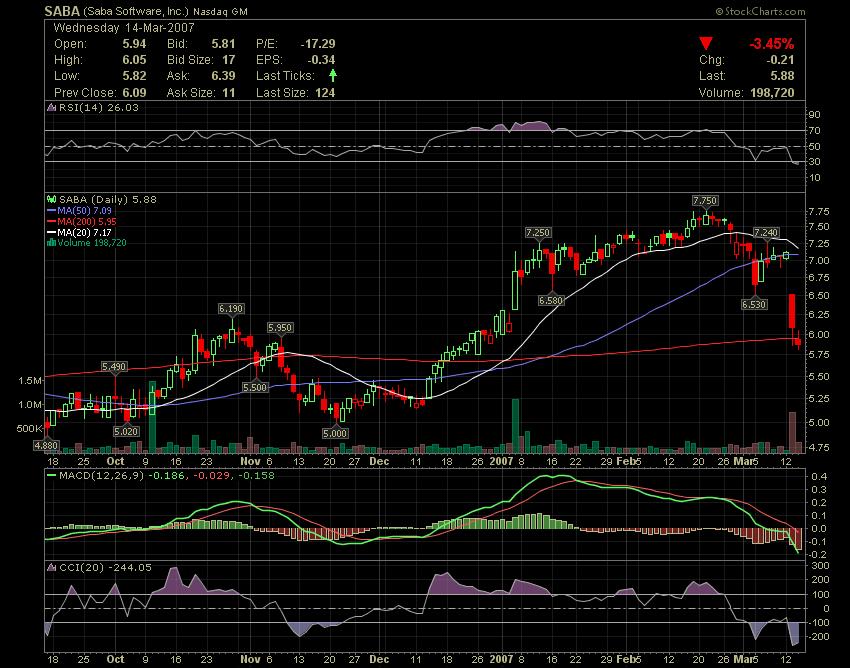Select the Low value 5.82
The height and width of the screenshot is (668, 850).
click(134, 75)
